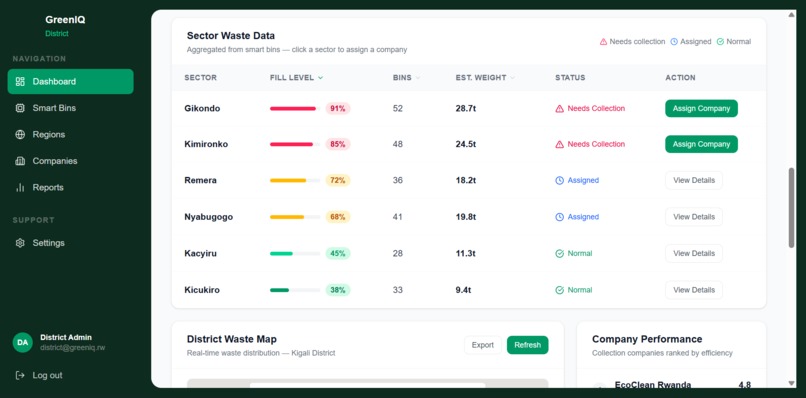Click the 85% fill badge
The width and height of the screenshot is (806, 398).
[338, 144]
